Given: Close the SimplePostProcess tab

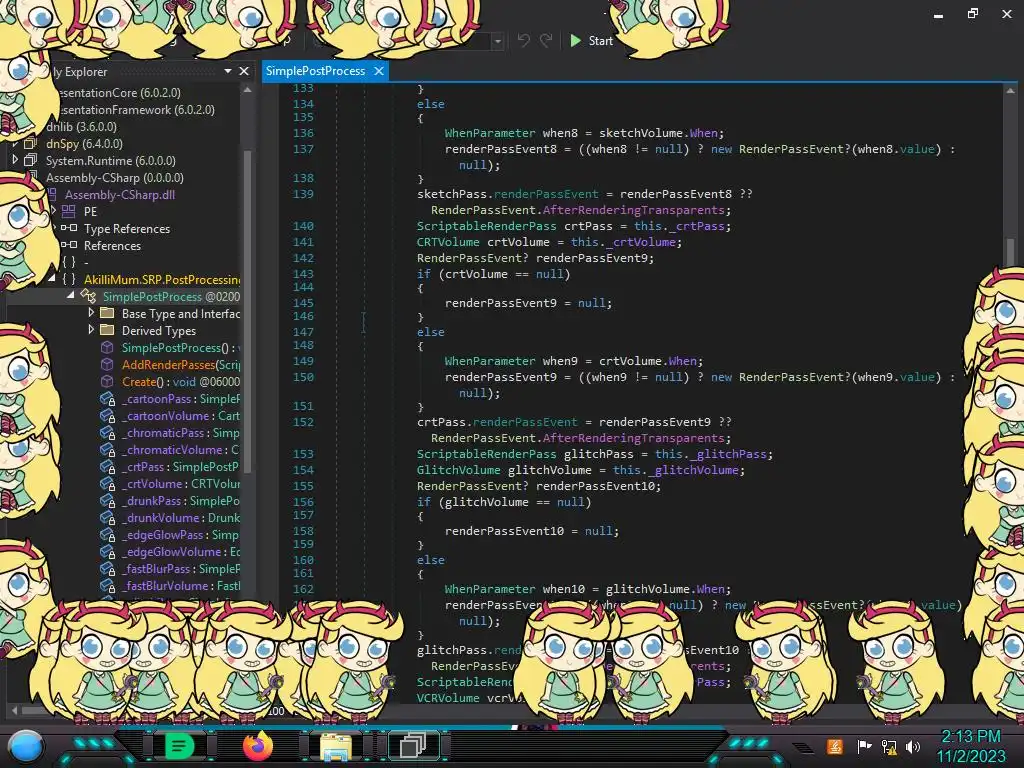Looking at the screenshot, I should tap(379, 71).
